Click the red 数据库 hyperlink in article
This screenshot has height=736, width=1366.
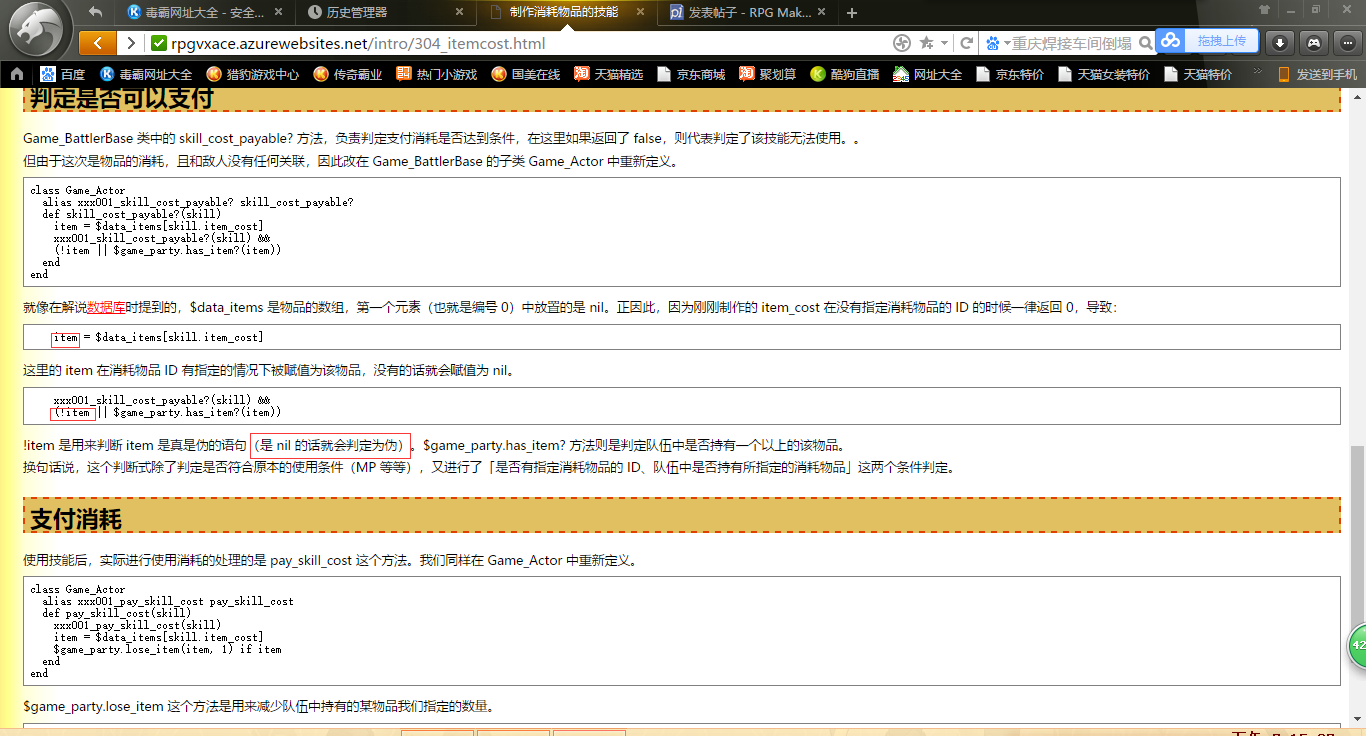coord(106,307)
